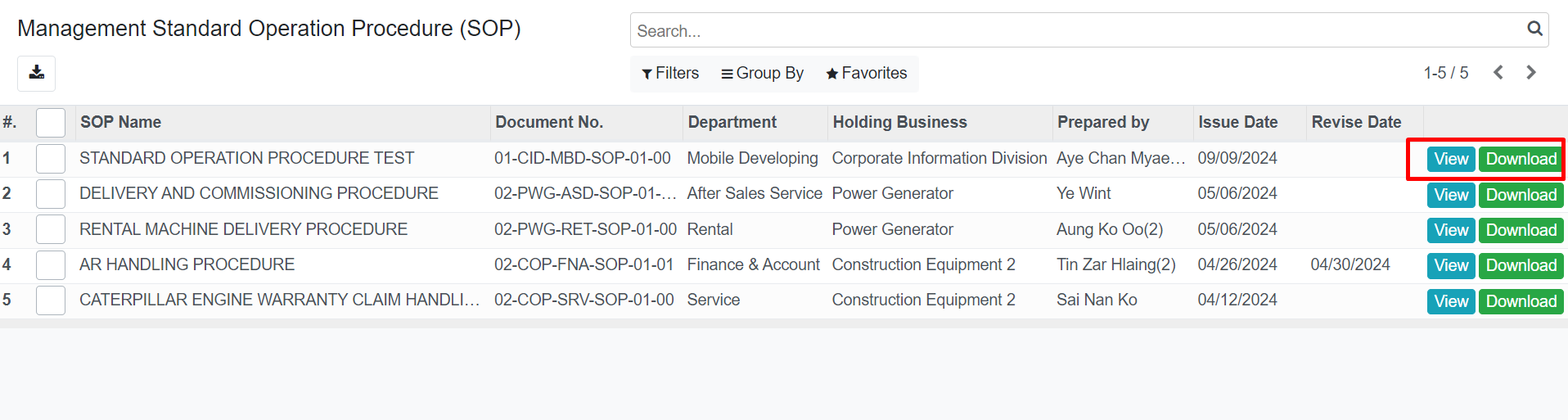The width and height of the screenshot is (1568, 420).
Task: Sort by the Revise Date column header
Action: pos(1357,122)
